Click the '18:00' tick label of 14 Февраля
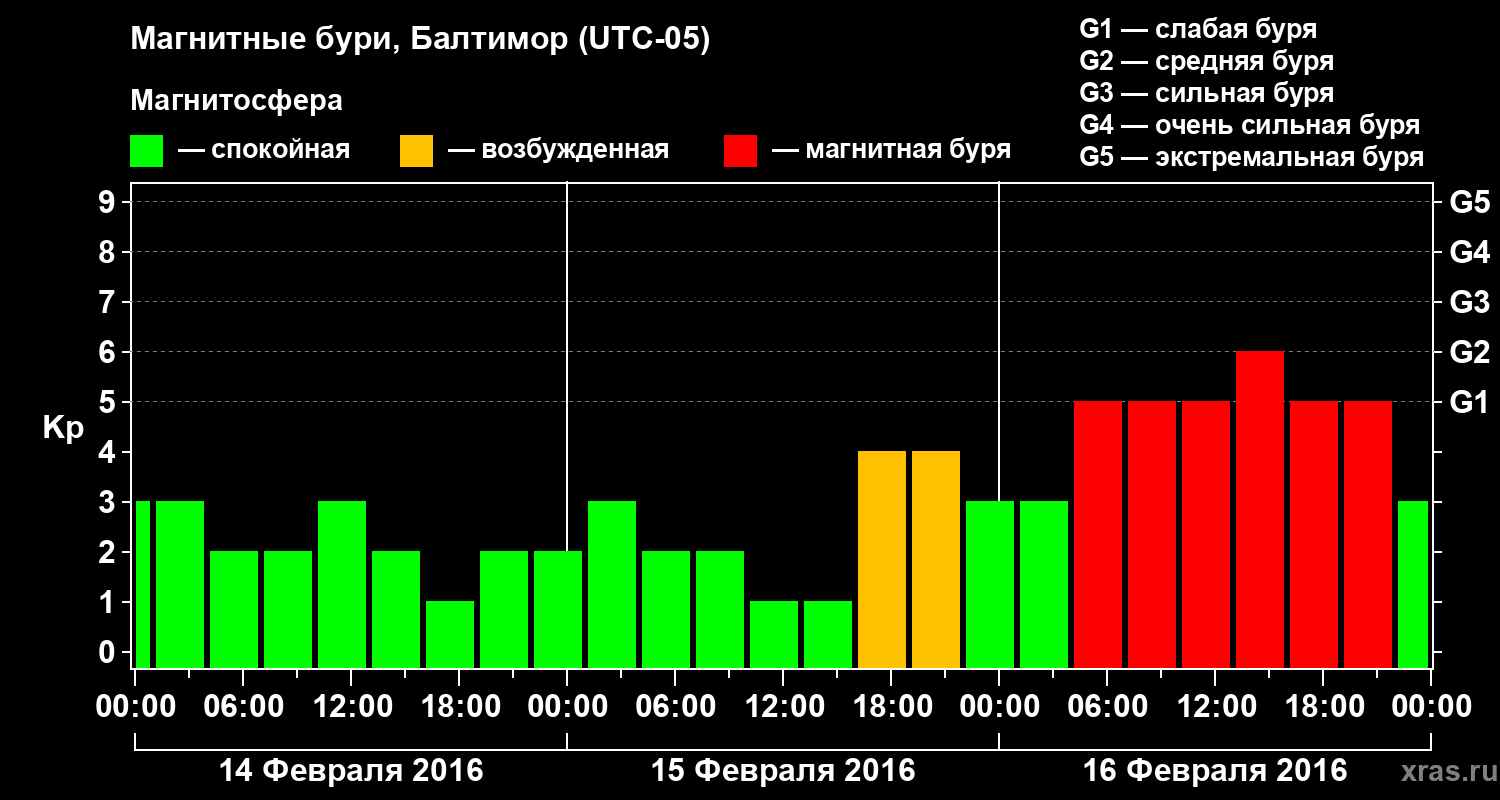Screen dimensions: 1500x800 click(459, 707)
